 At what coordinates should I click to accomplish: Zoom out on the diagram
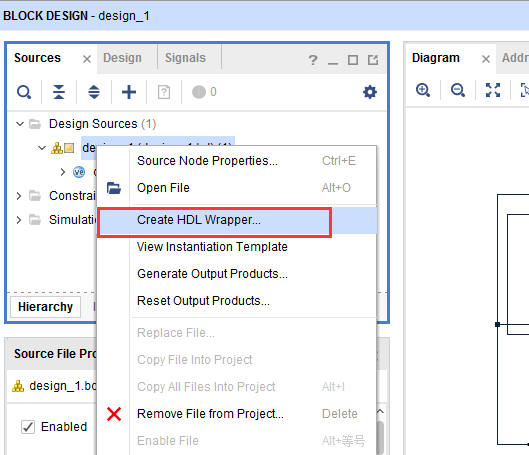click(x=458, y=90)
